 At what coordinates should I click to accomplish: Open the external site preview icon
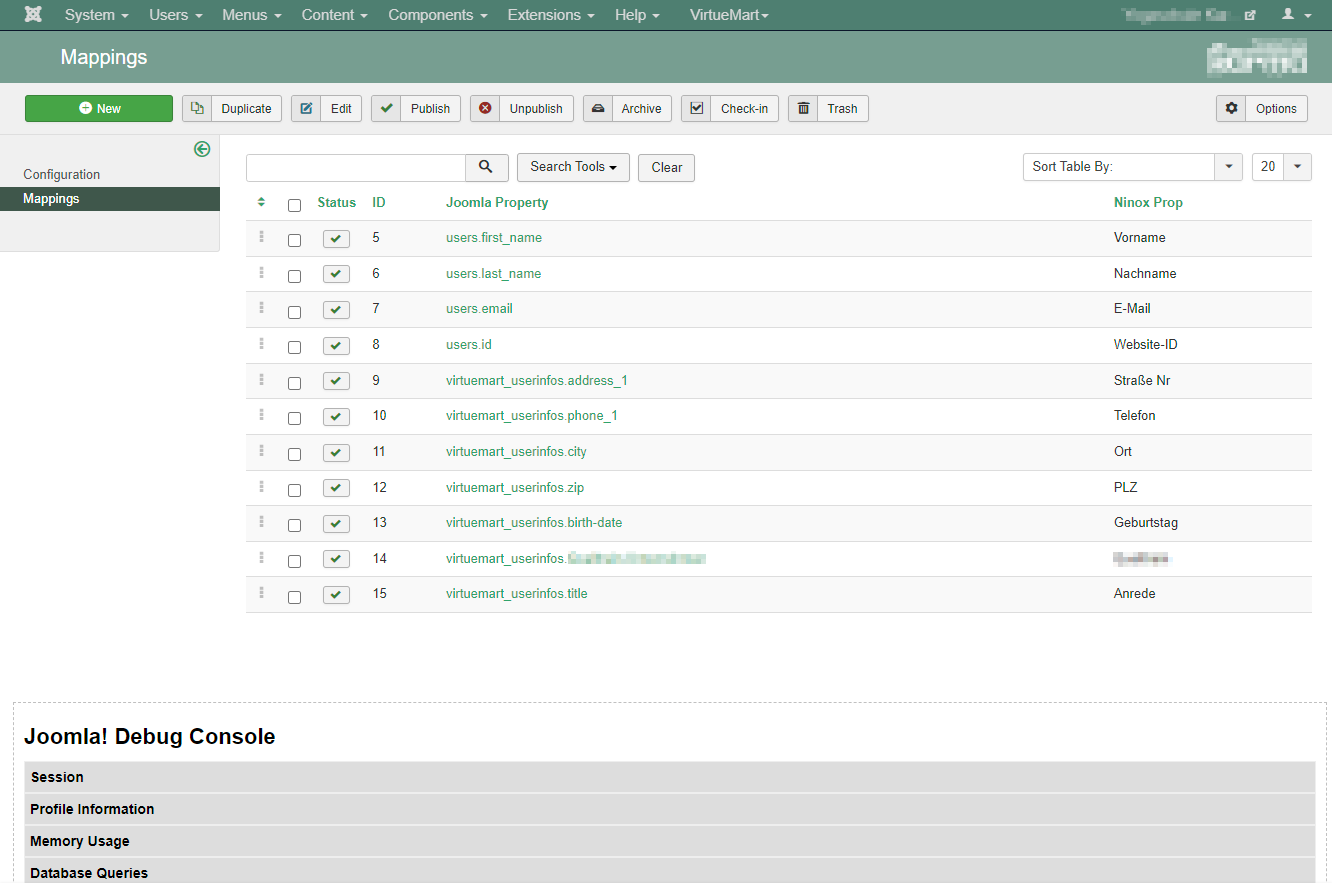coord(1250,15)
